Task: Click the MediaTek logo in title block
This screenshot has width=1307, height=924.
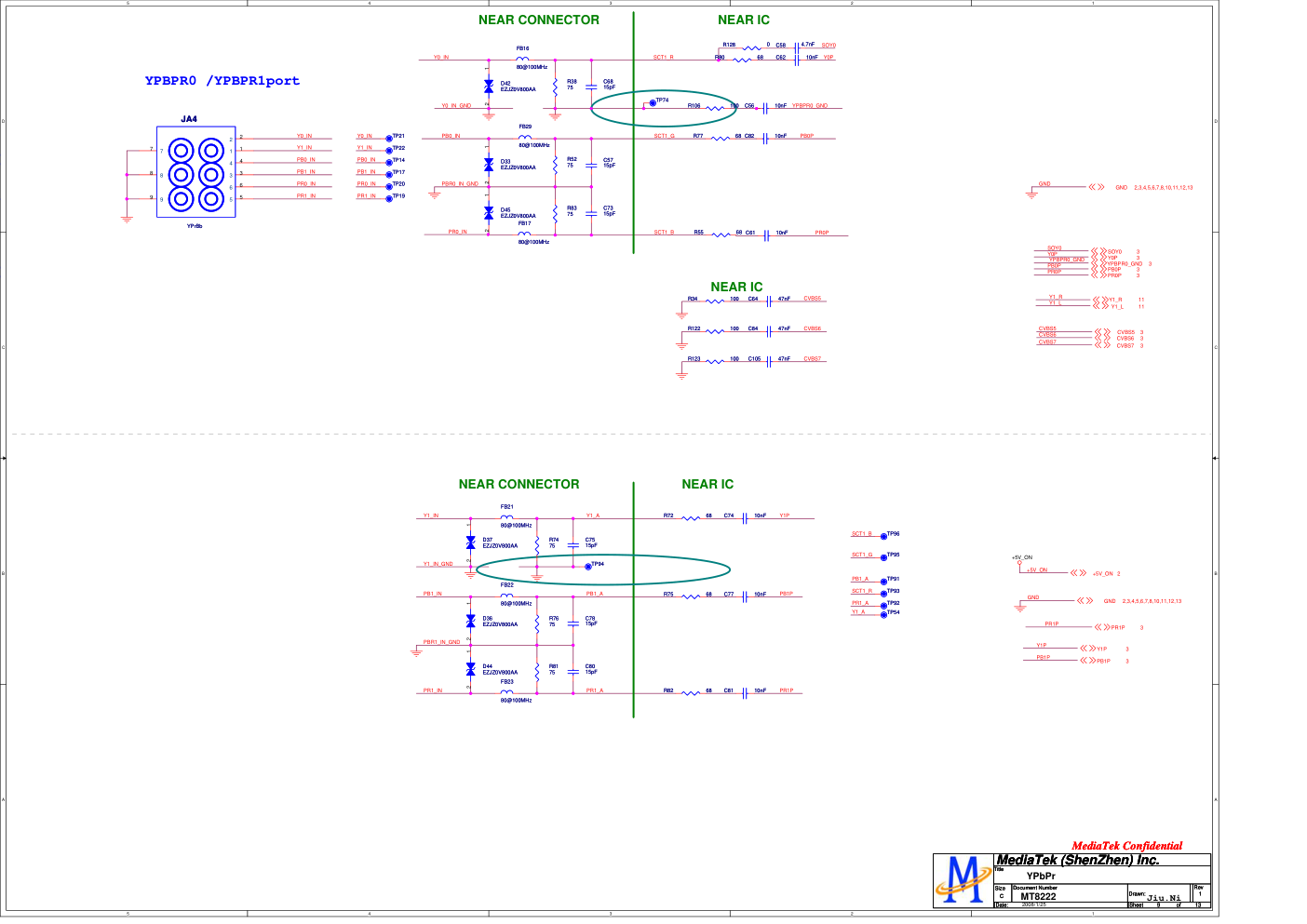Action: [963, 879]
